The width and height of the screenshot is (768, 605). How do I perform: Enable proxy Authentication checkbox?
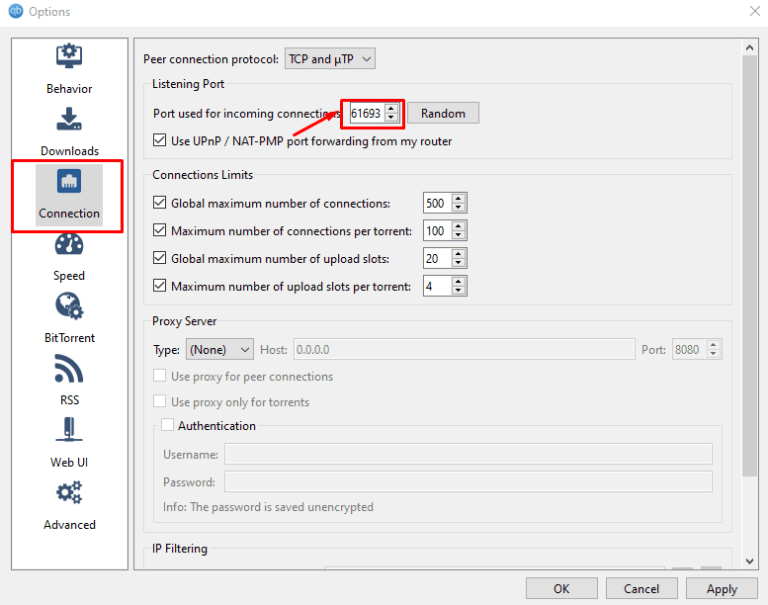coord(168,425)
